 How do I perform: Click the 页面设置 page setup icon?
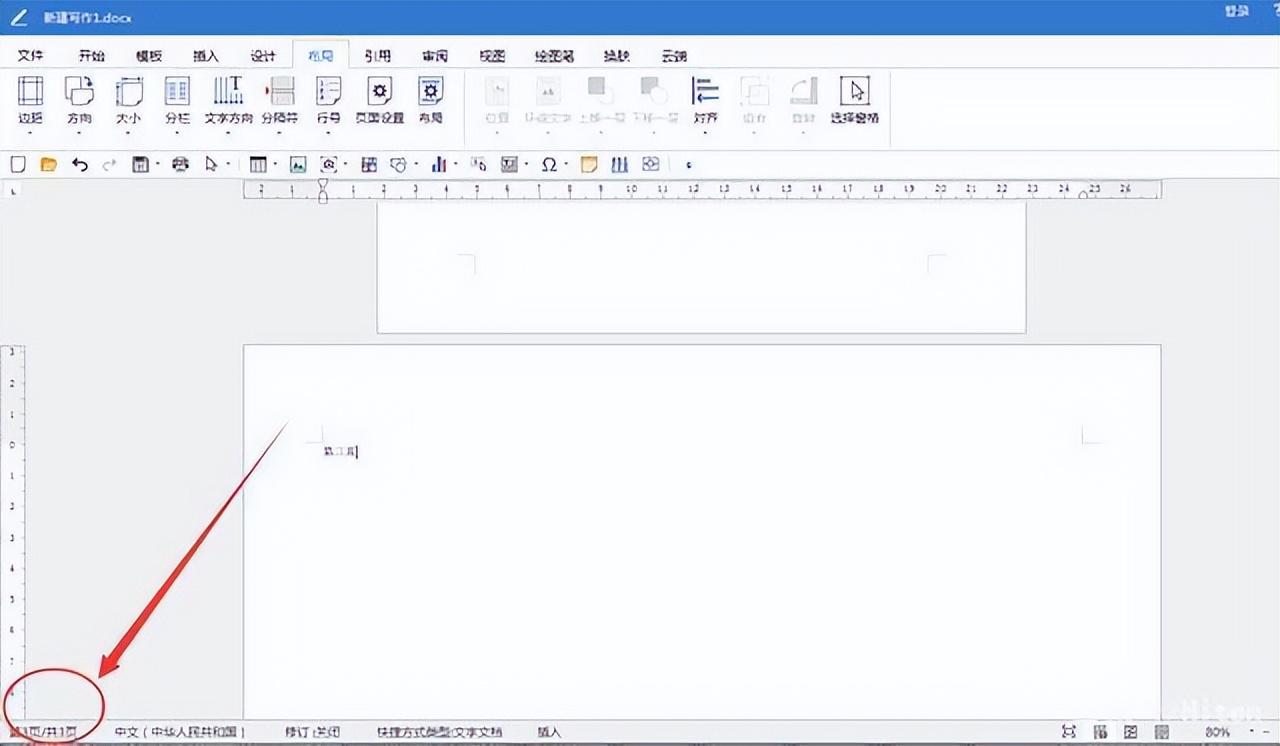coord(380,91)
